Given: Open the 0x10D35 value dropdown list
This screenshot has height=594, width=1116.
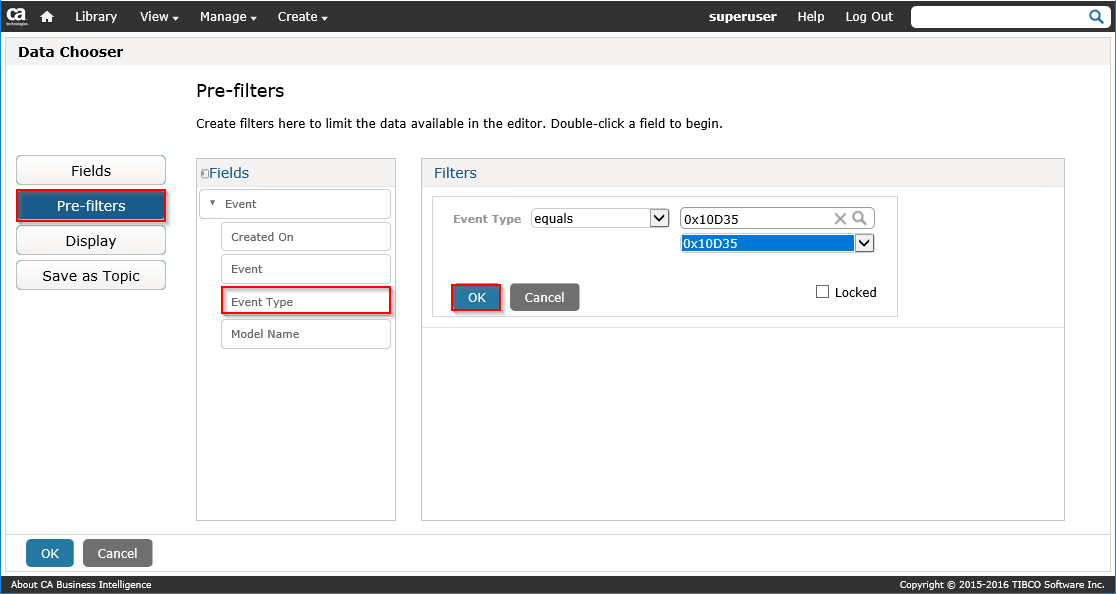Looking at the screenshot, I should pyautogui.click(x=865, y=243).
